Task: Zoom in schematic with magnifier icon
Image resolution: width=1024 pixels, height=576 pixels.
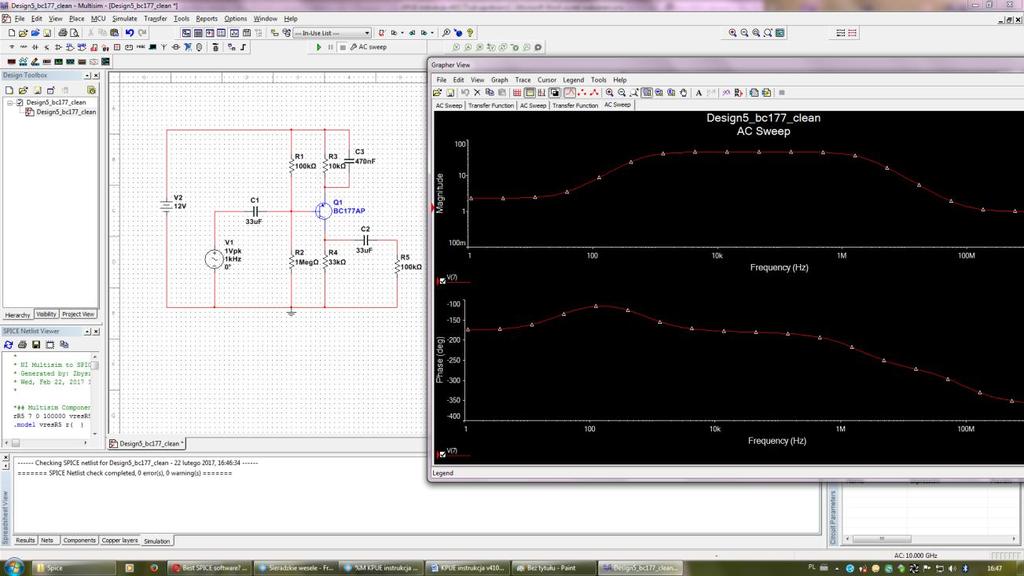Action: pyautogui.click(x=733, y=33)
